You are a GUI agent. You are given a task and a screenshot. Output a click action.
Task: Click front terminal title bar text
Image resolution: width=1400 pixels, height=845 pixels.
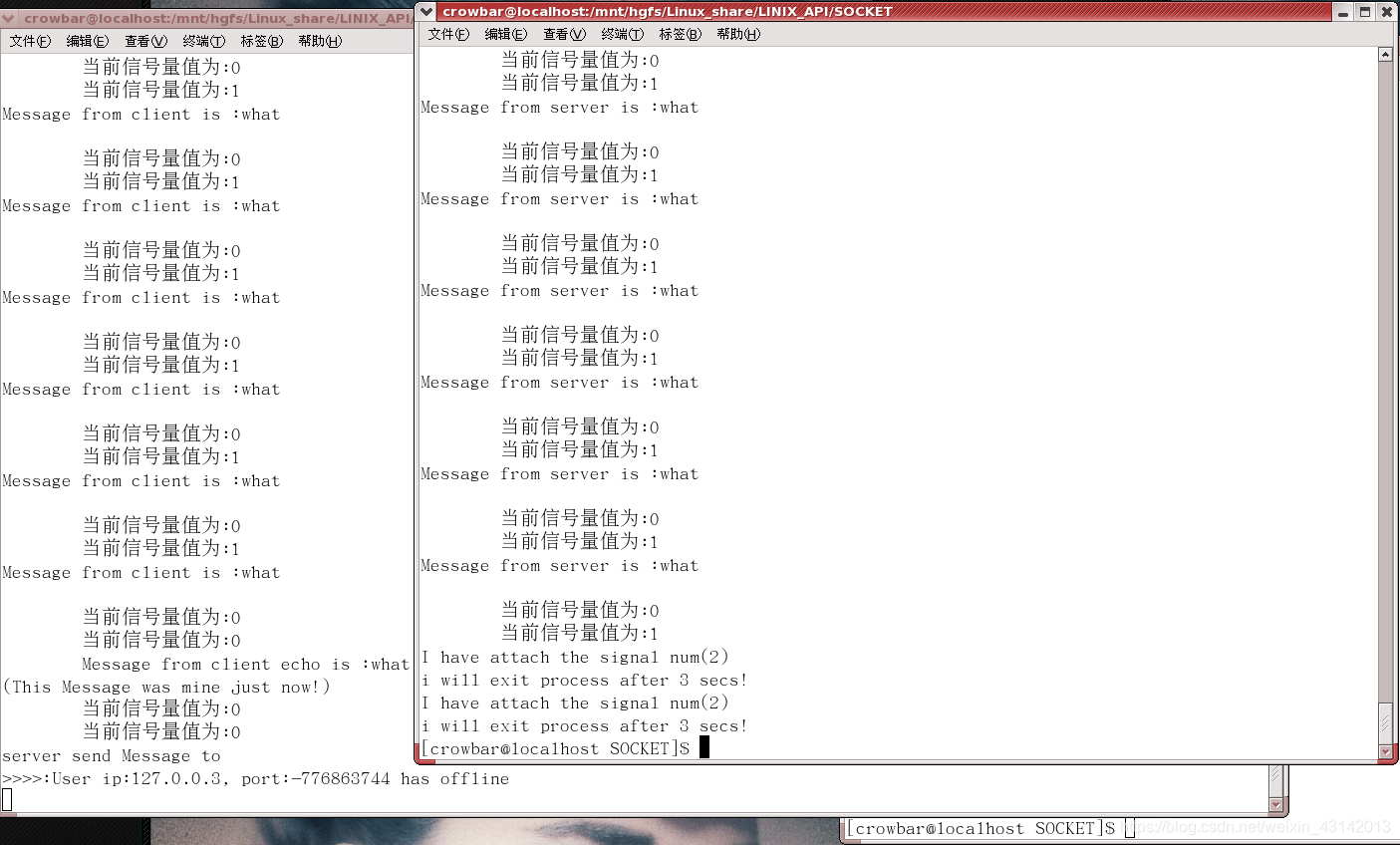(x=668, y=11)
